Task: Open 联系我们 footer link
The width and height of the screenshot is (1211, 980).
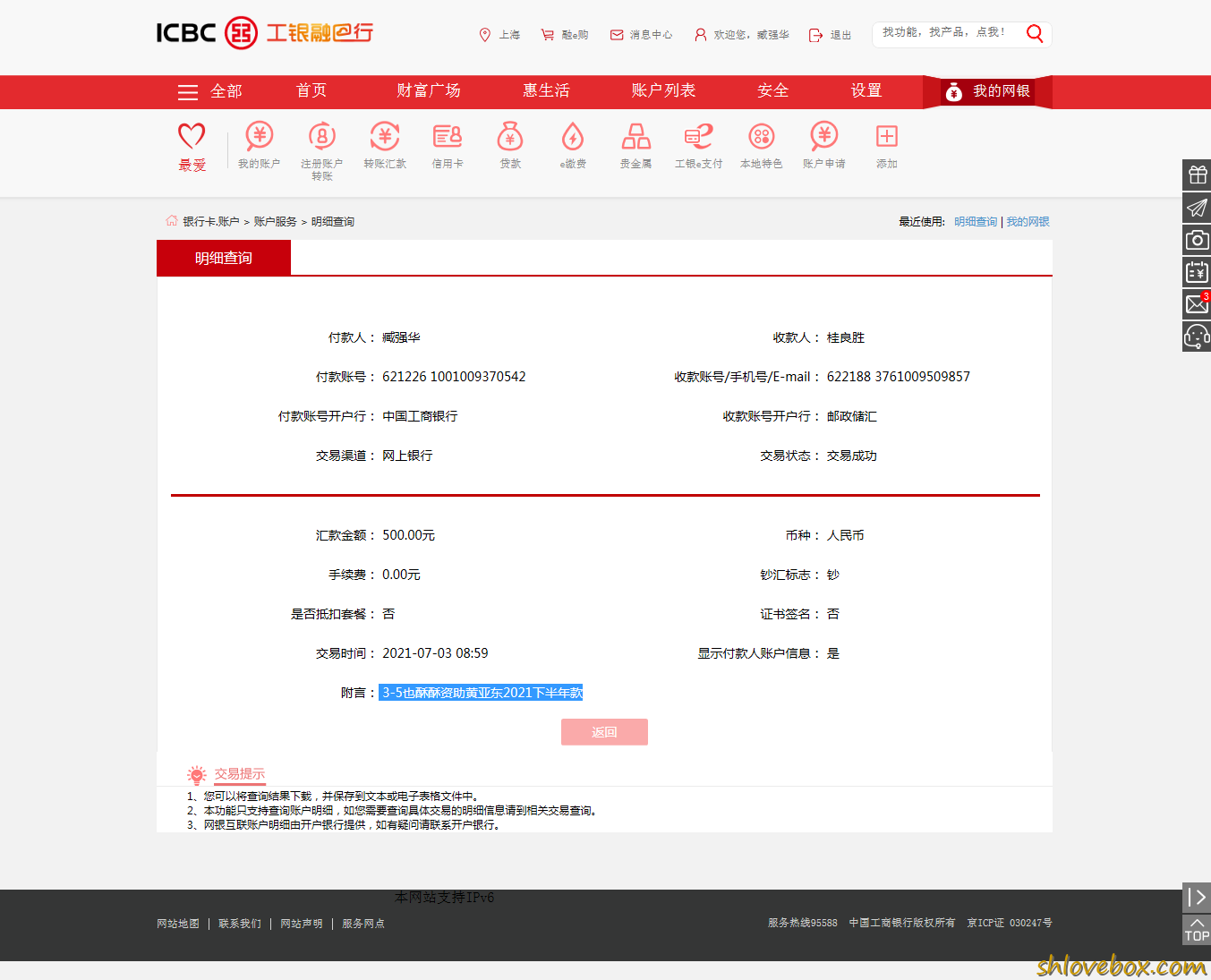Action: coord(240,924)
